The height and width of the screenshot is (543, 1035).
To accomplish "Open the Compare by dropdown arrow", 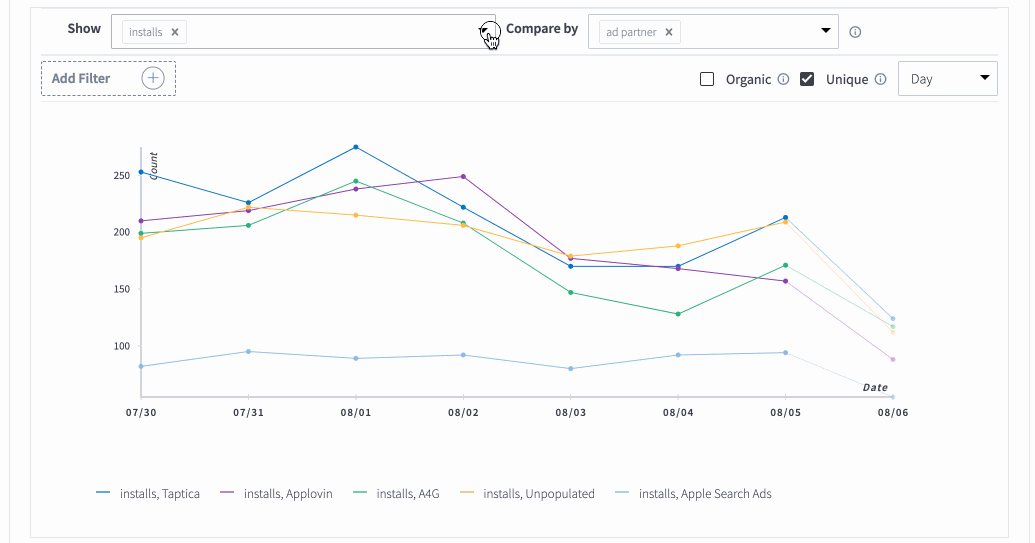I will coord(826,30).
